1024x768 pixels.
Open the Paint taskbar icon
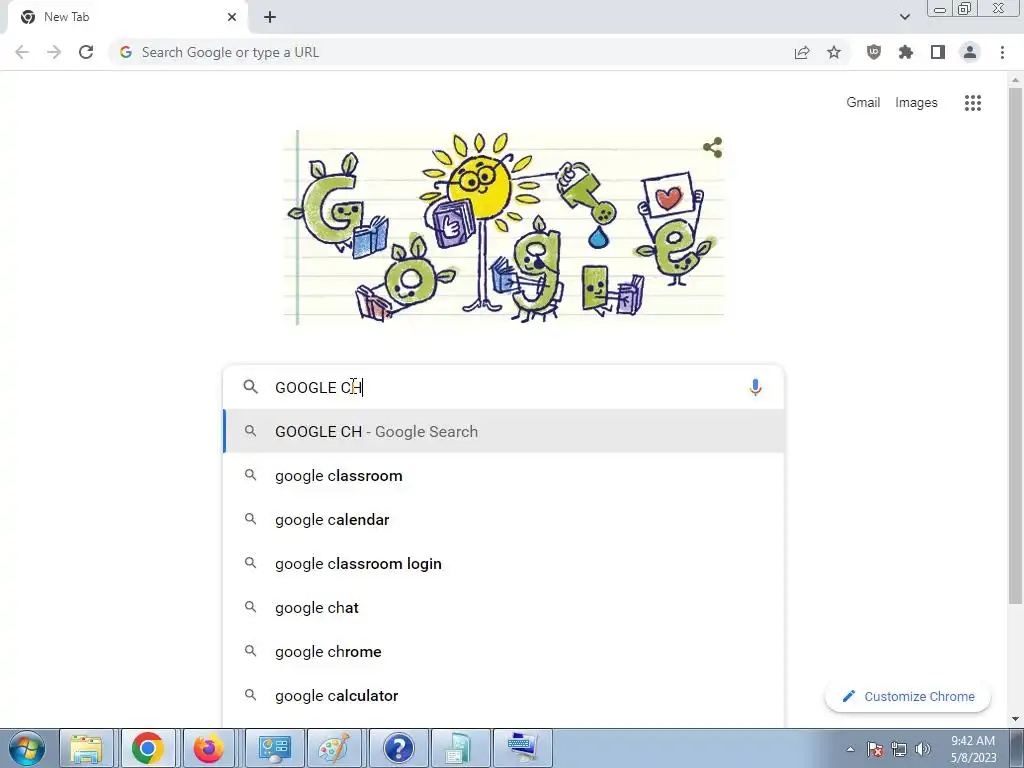tap(334, 748)
